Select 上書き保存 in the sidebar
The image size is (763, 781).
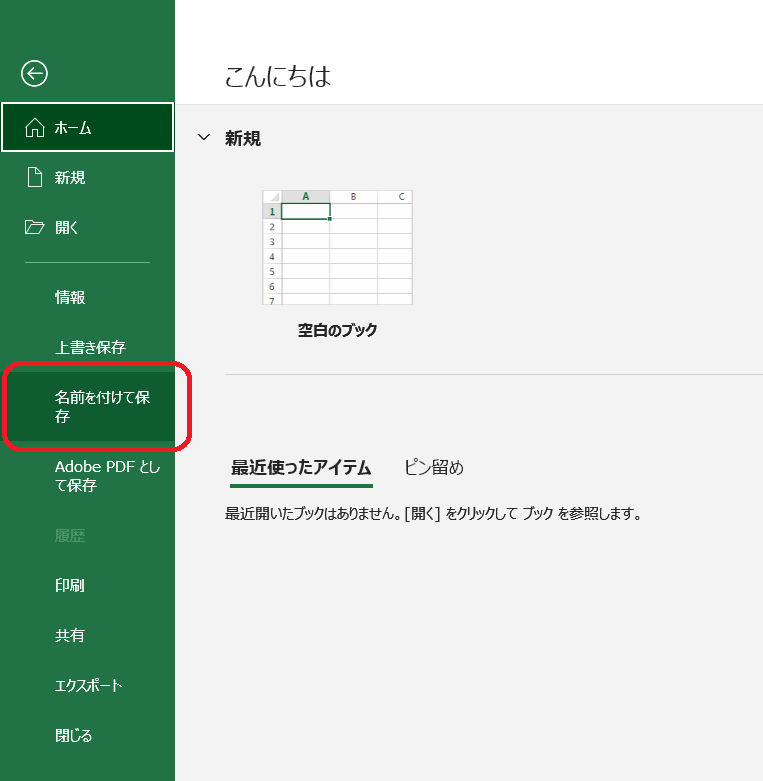(x=90, y=347)
